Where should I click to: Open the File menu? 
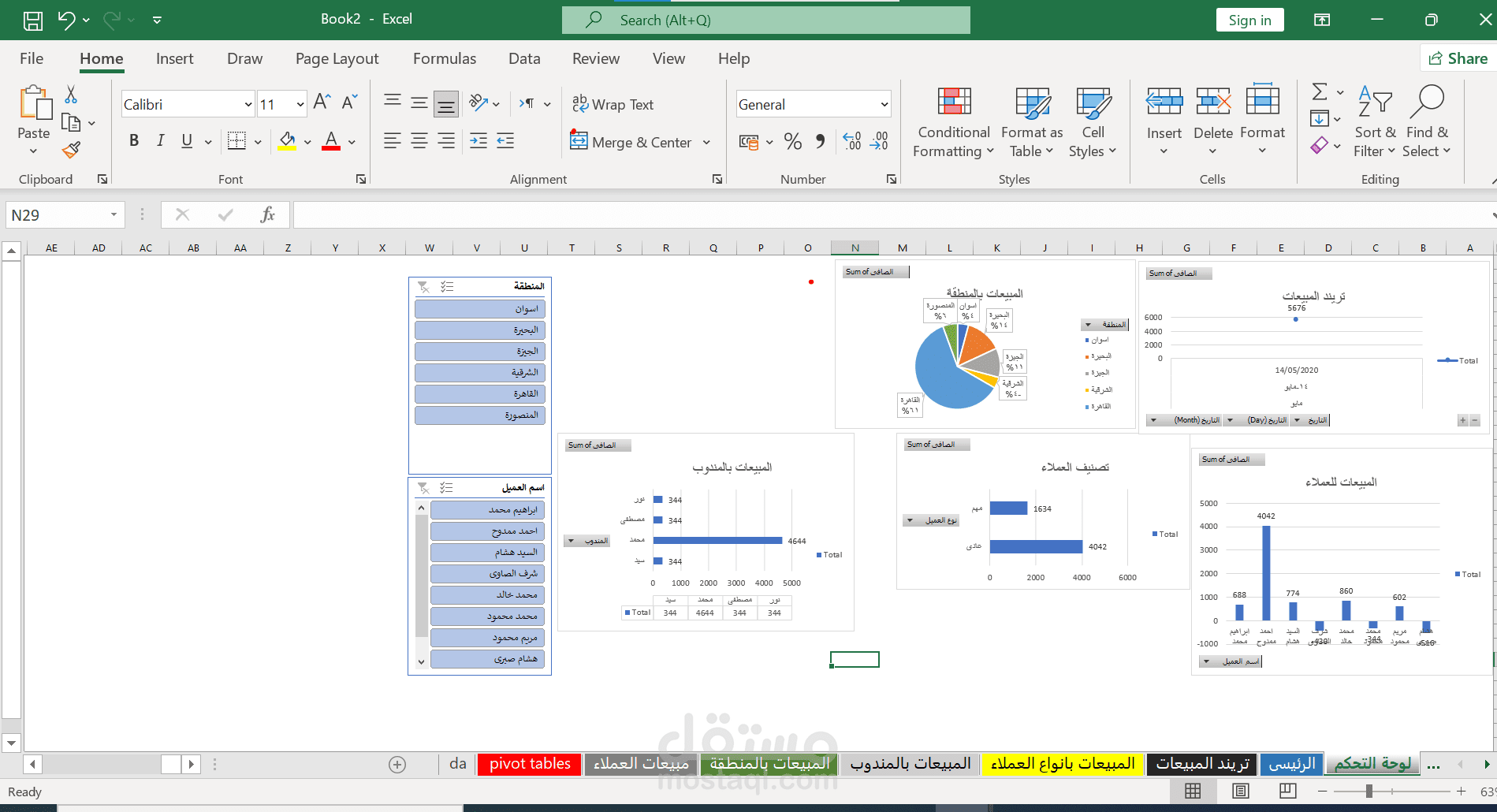pyautogui.click(x=32, y=58)
